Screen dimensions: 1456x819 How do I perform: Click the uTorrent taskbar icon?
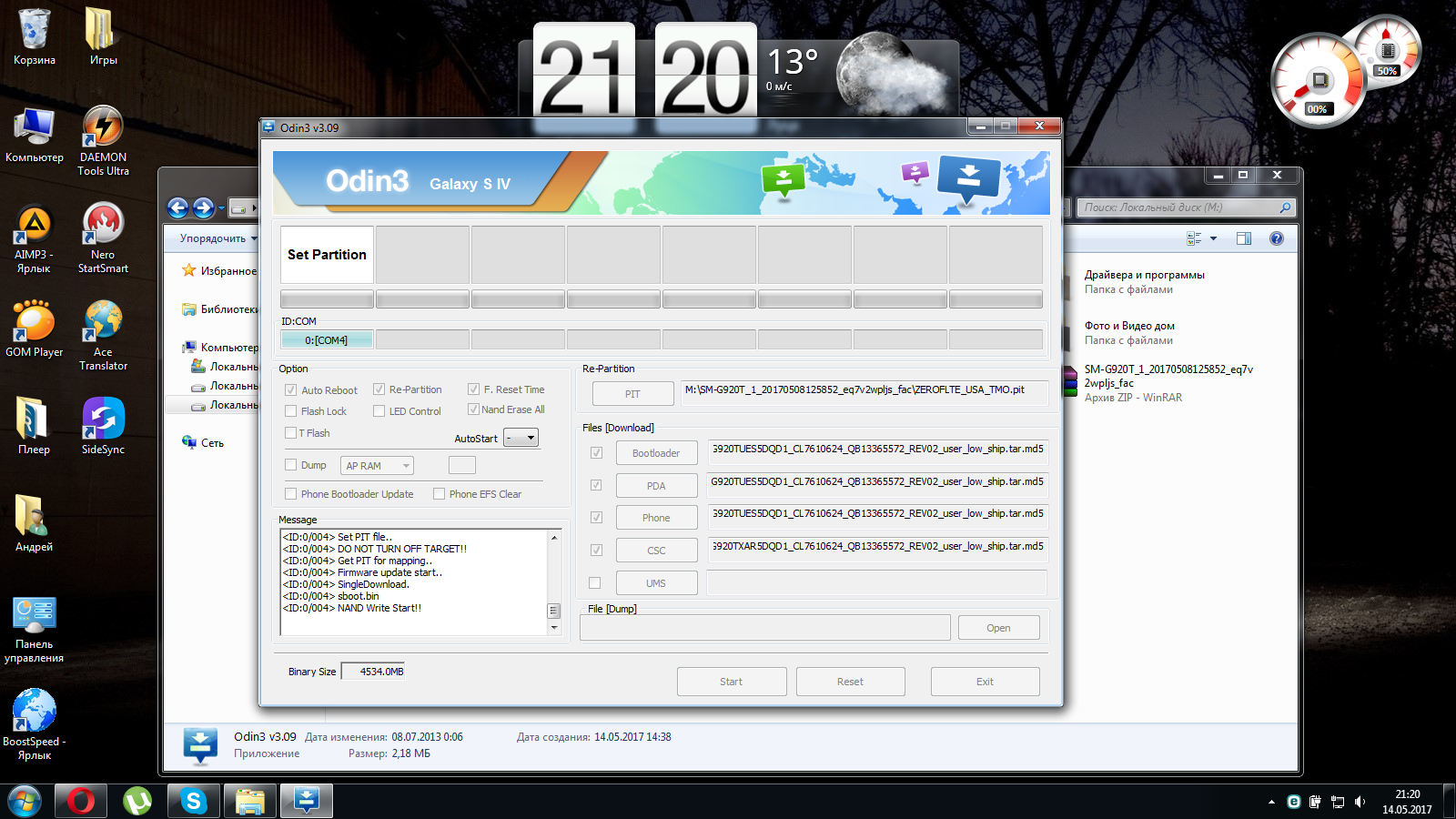coord(137,801)
